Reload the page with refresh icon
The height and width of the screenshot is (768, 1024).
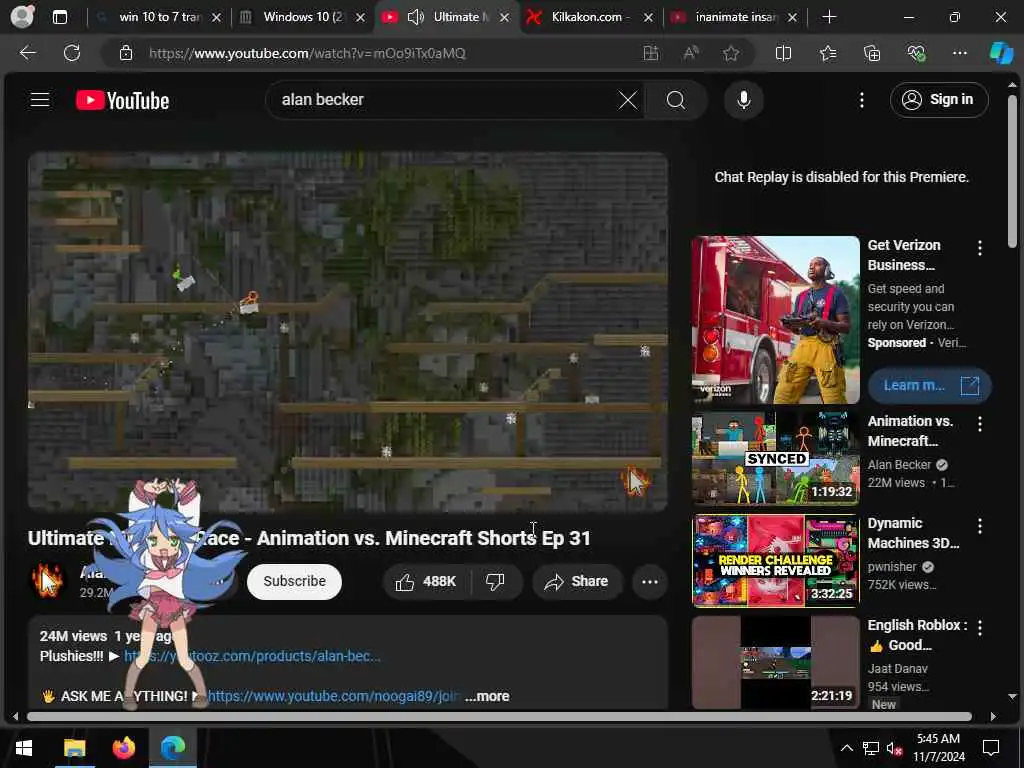(x=72, y=53)
